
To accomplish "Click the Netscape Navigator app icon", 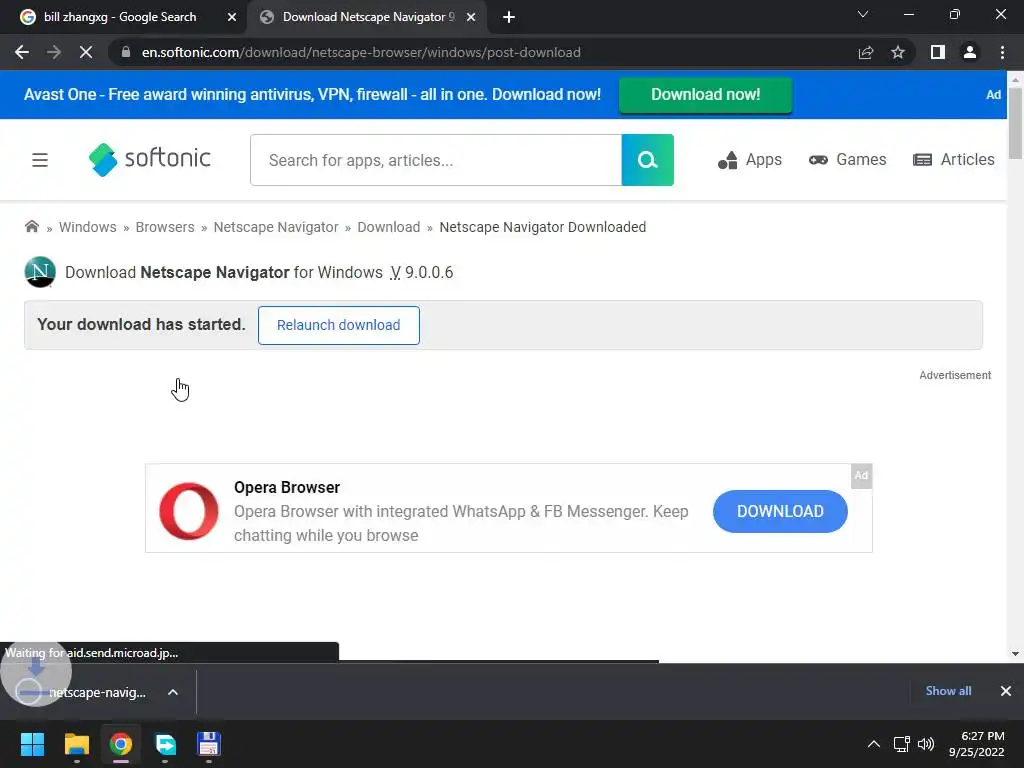I will coord(40,272).
